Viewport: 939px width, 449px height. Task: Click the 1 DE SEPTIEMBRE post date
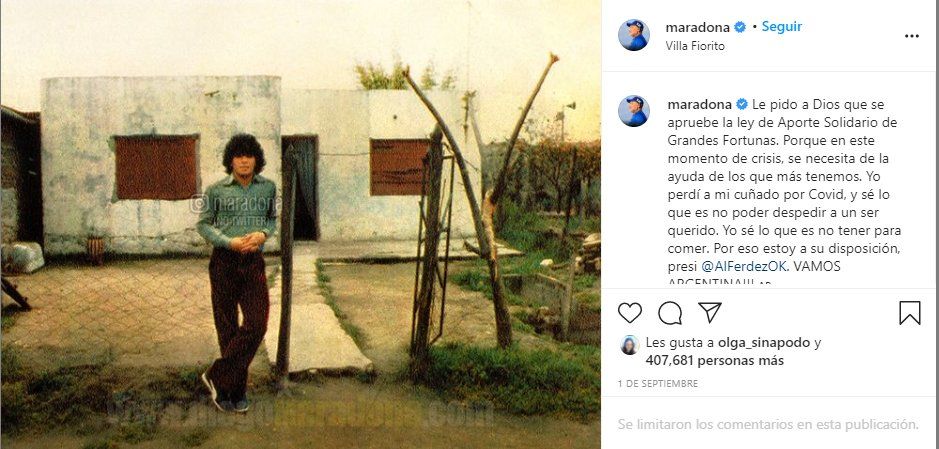[658, 384]
